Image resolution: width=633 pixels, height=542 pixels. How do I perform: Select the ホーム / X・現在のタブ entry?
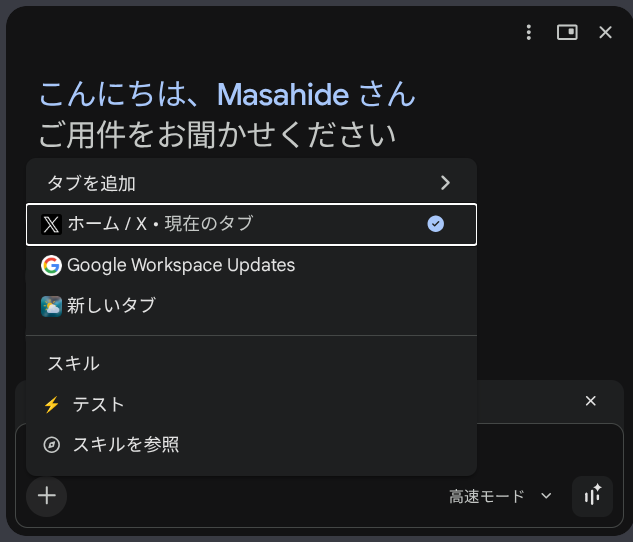pyautogui.click(x=160, y=224)
